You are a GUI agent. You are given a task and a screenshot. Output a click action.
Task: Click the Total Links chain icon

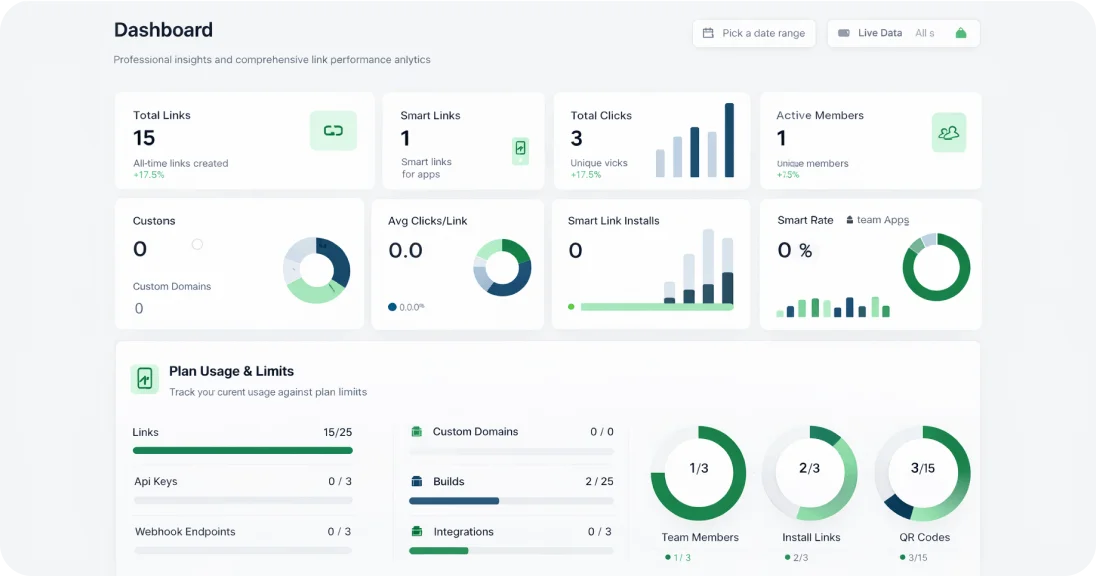(x=333, y=131)
